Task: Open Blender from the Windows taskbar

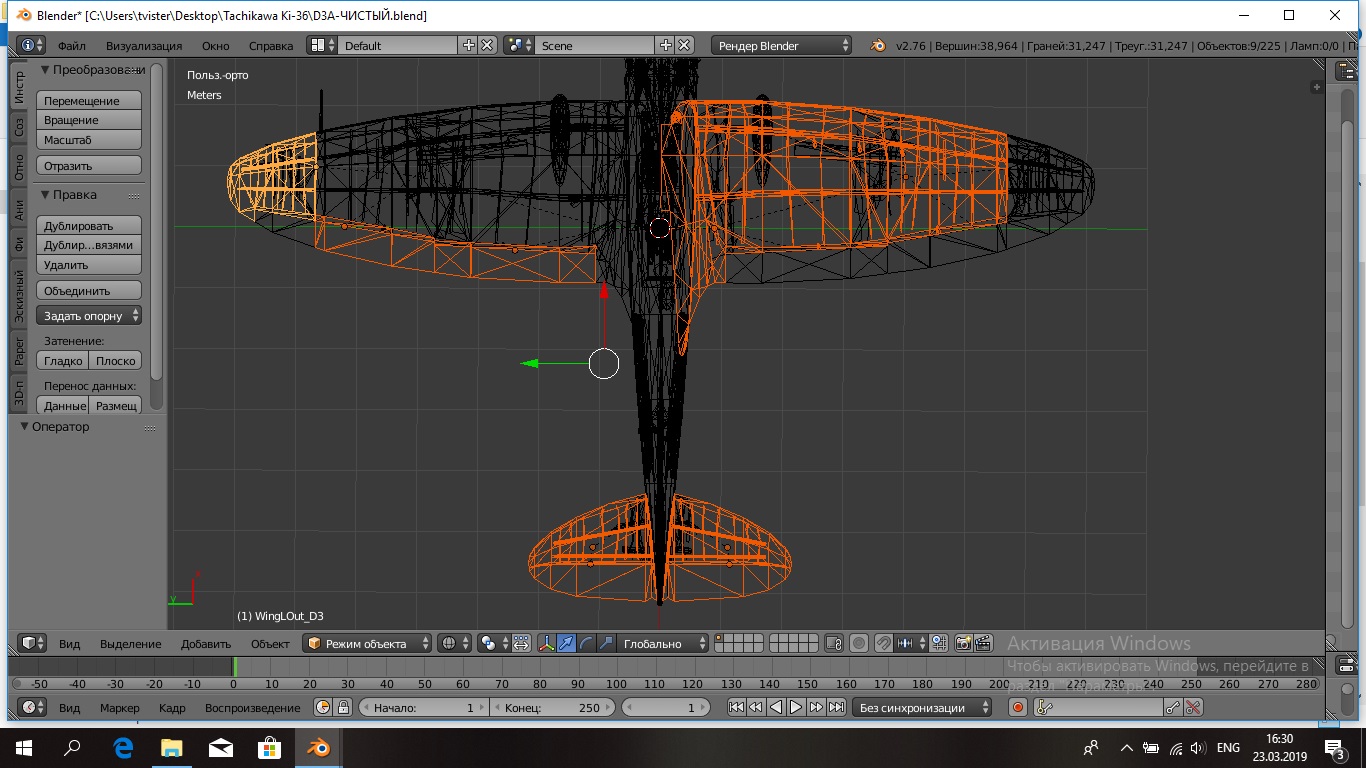Action: (x=318, y=747)
